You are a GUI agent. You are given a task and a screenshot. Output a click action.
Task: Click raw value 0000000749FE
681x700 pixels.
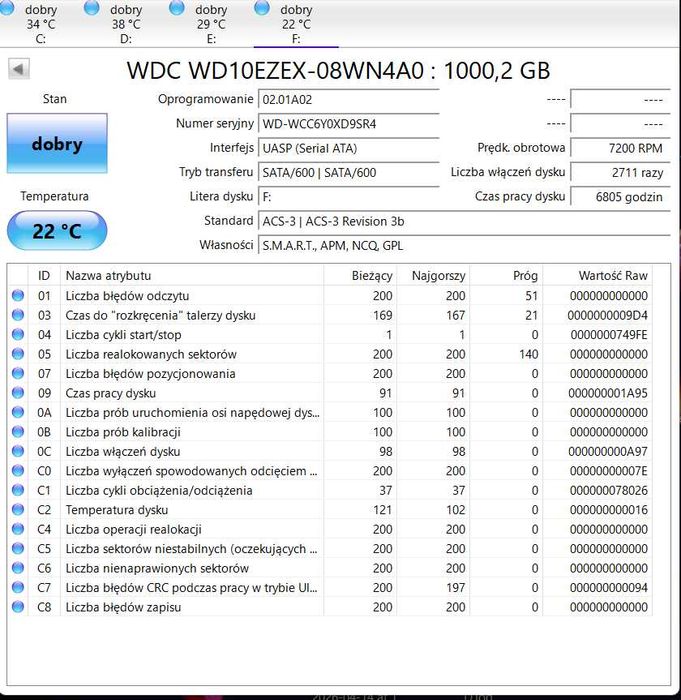click(x=609, y=334)
